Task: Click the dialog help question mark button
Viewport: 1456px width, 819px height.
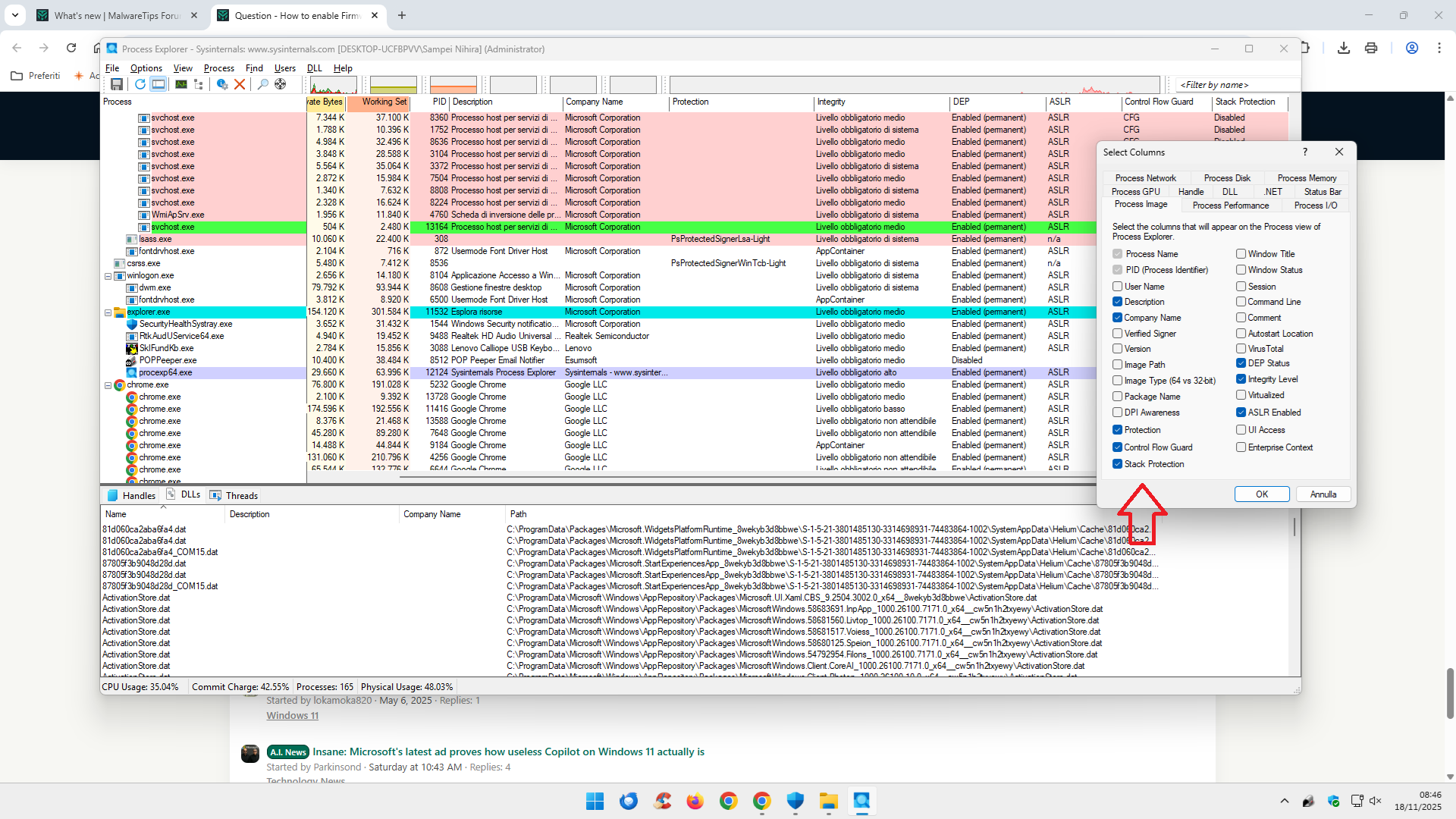Action: point(1305,152)
